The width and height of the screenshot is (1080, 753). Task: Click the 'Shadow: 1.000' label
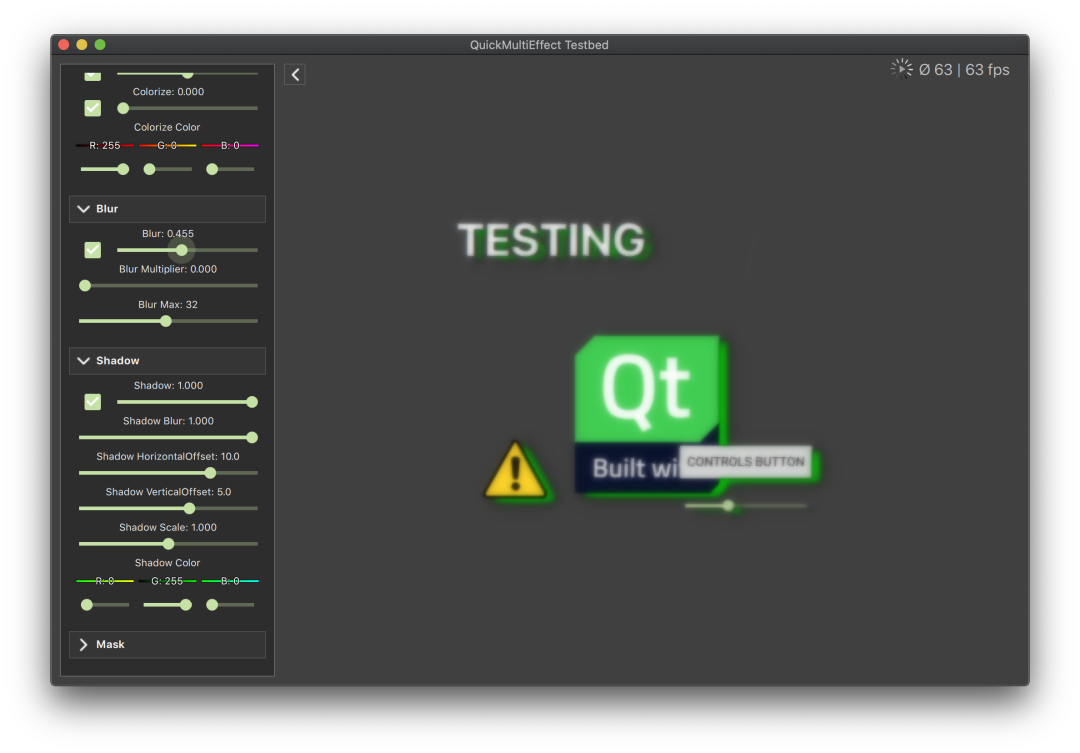[x=168, y=385]
